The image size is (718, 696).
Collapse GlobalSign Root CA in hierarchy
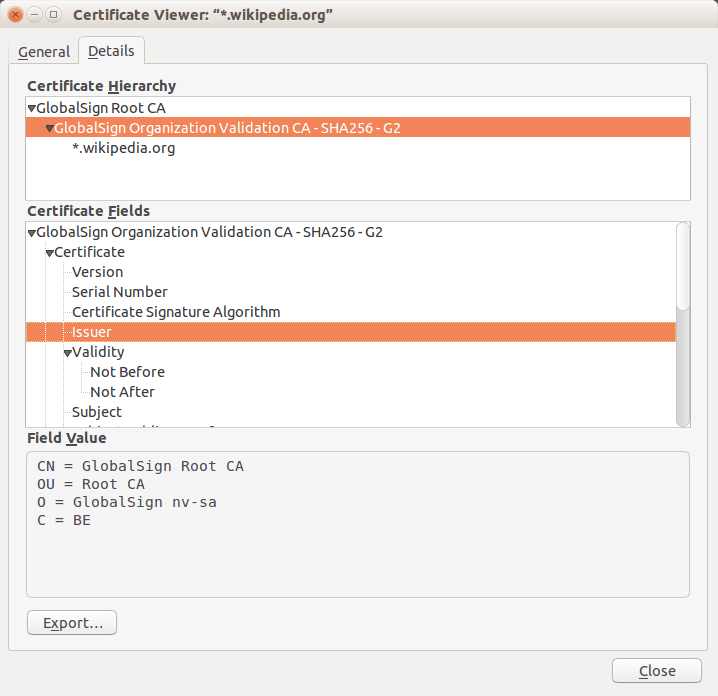tap(32, 109)
